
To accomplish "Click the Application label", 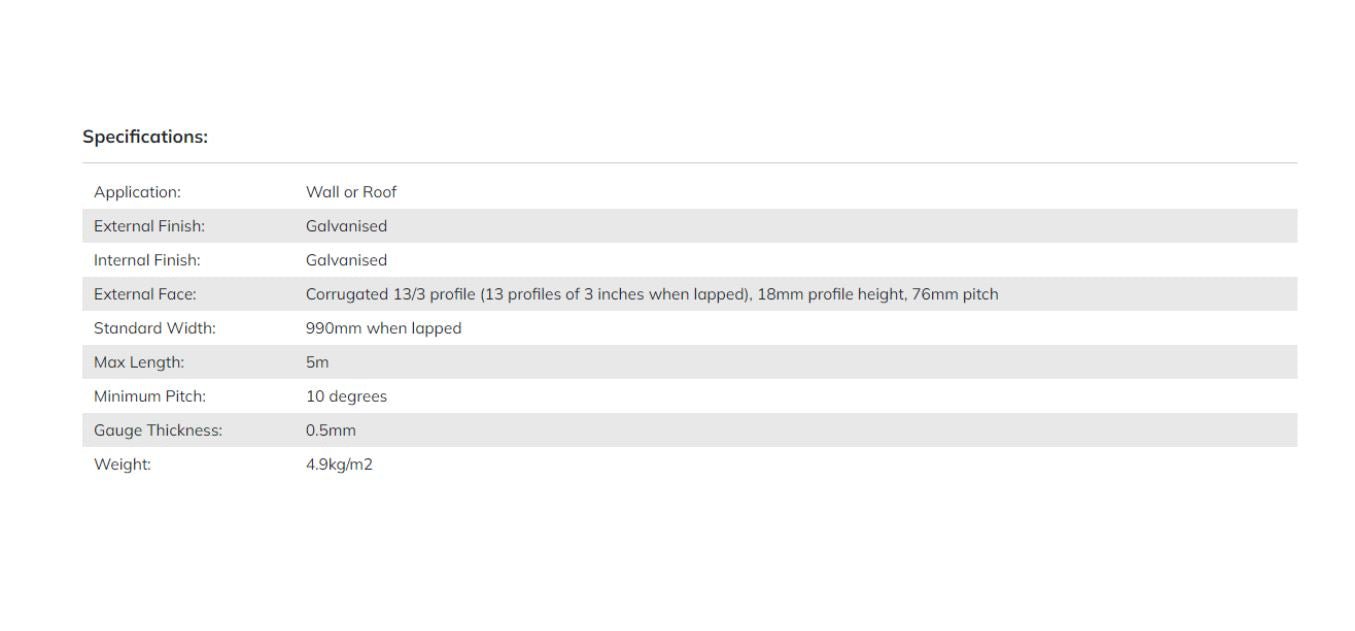I will point(137,192).
